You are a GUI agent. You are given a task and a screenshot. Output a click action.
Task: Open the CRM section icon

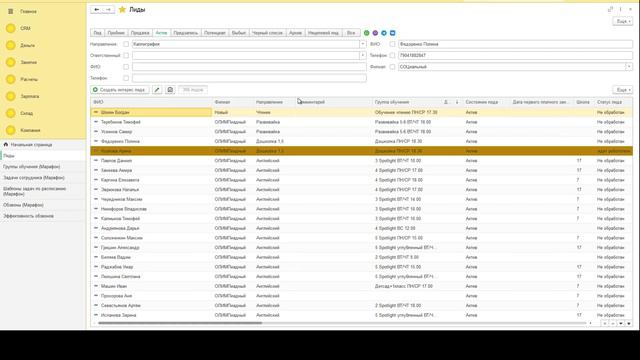pos(11,28)
